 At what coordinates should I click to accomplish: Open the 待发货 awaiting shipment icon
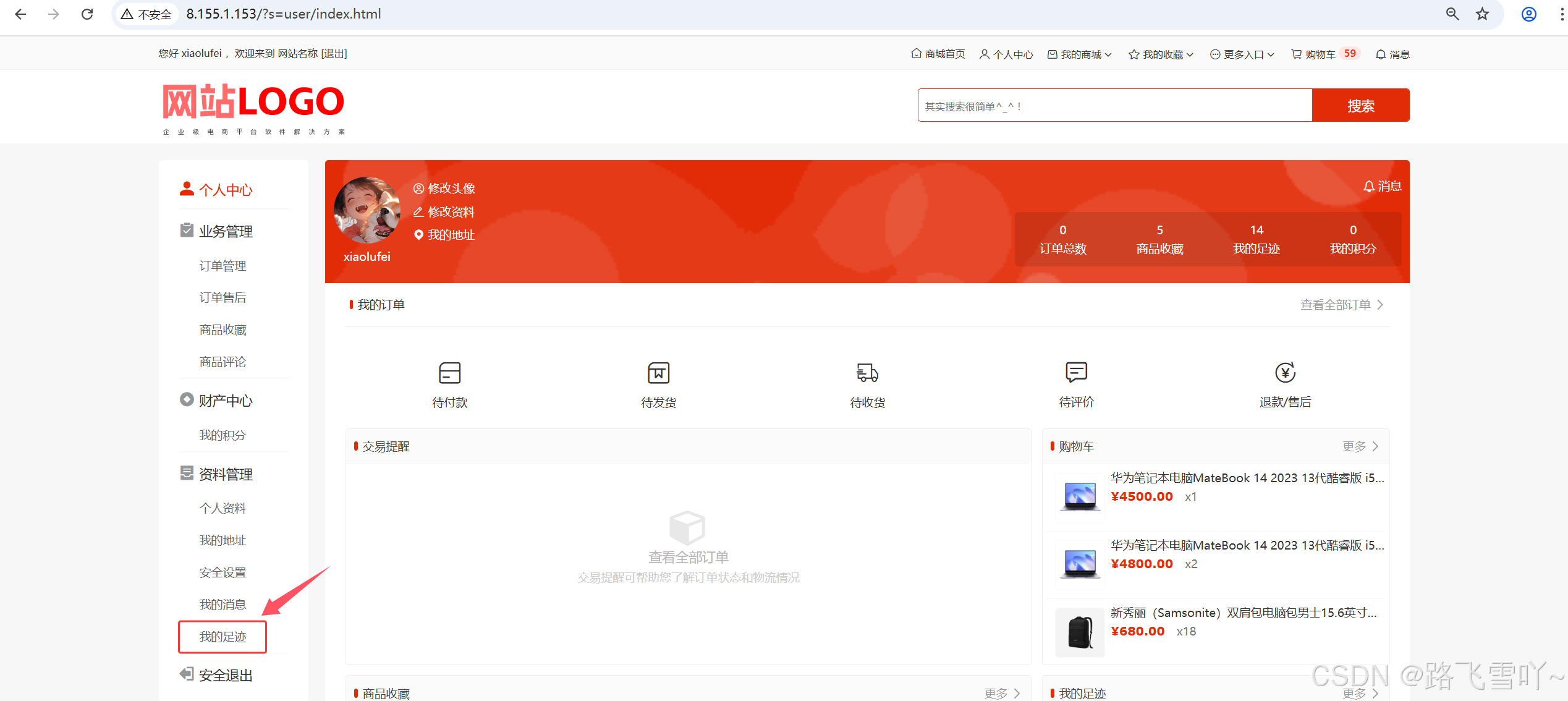point(658,373)
